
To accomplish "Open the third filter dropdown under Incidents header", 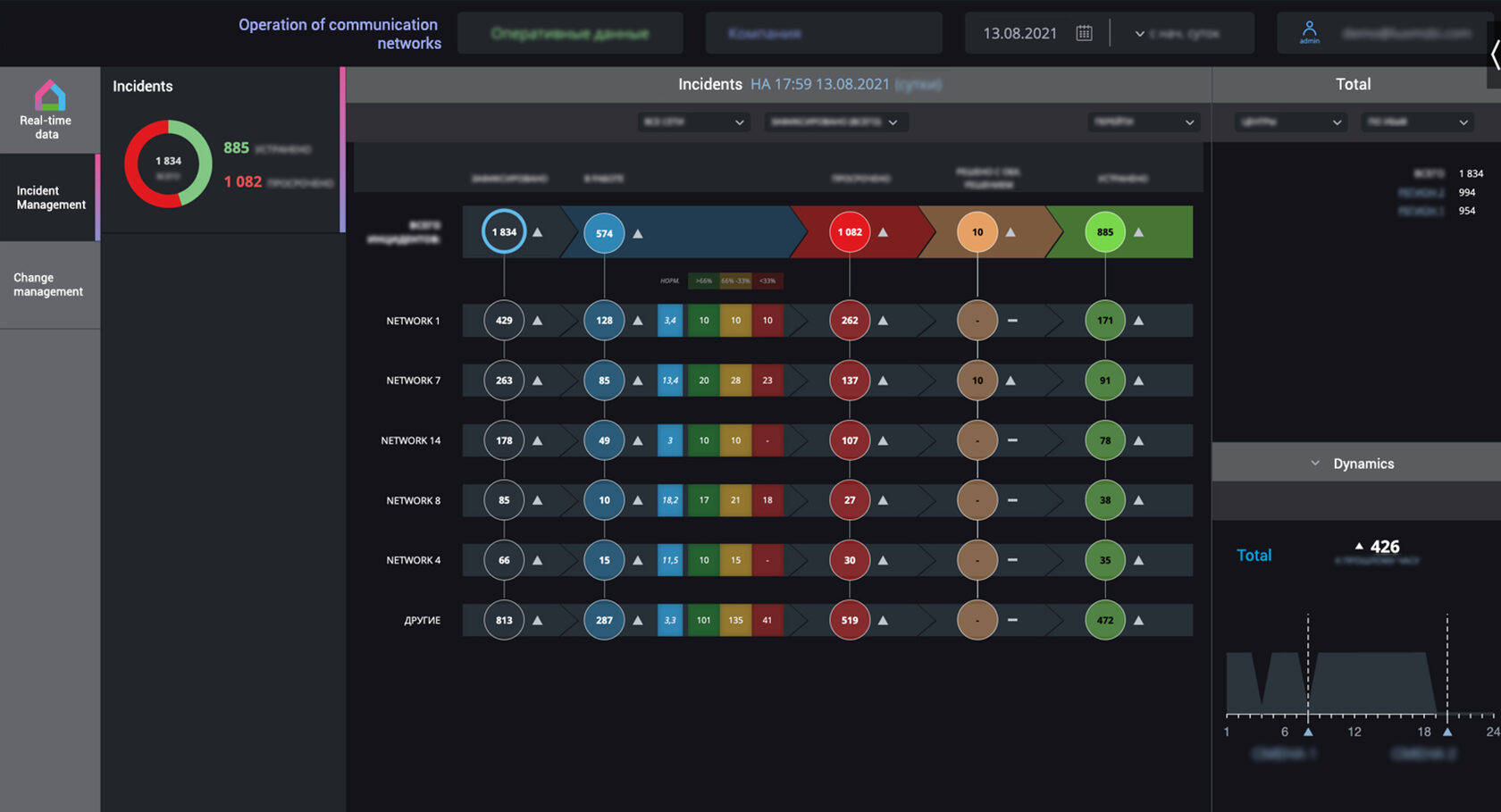I will (x=1144, y=122).
